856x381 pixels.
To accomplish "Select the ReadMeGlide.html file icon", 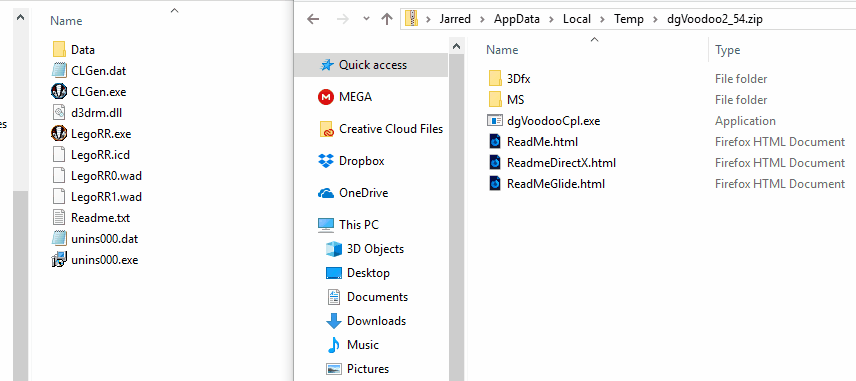I will pos(495,184).
